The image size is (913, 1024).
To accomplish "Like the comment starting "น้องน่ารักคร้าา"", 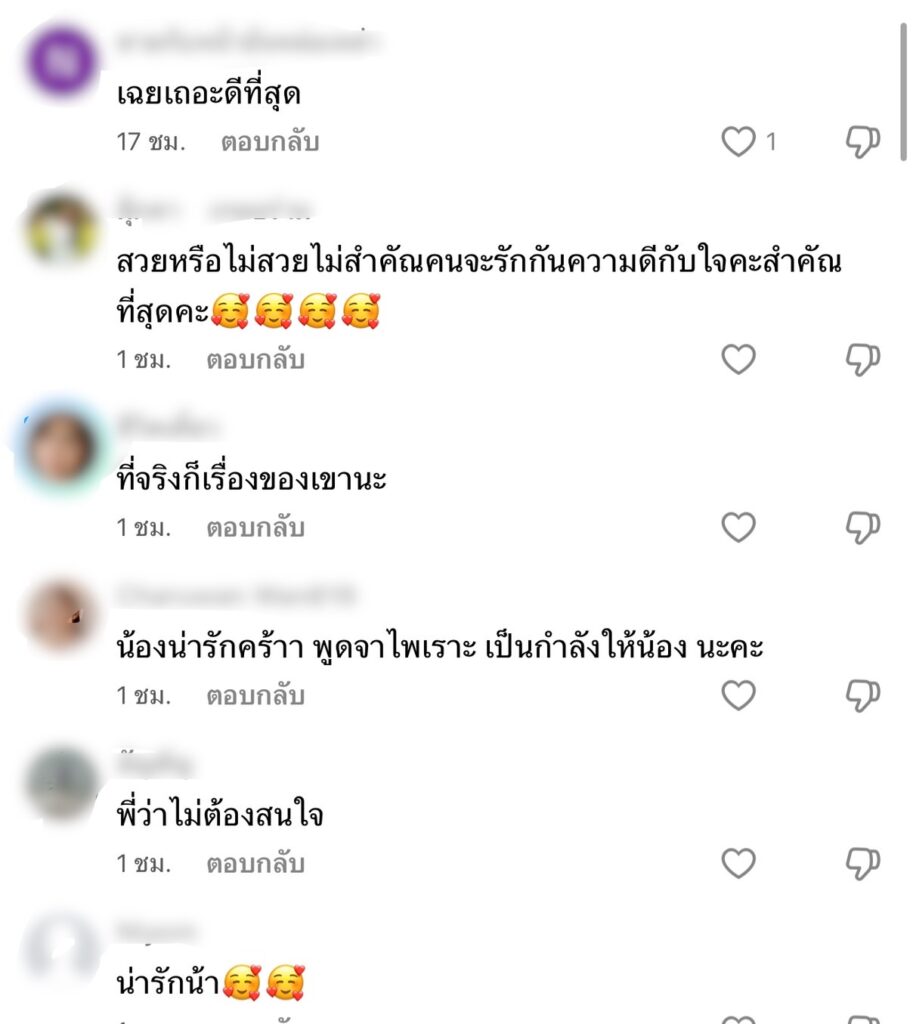I will (x=739, y=695).
